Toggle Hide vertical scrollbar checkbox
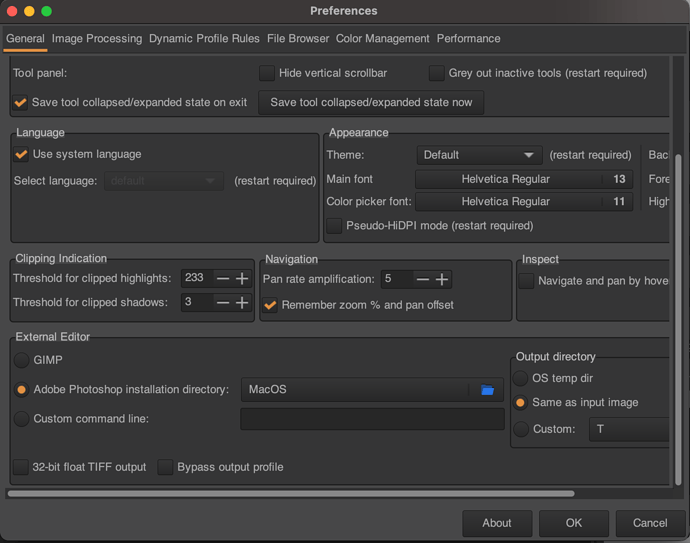Viewport: 690px width, 543px height. click(x=267, y=73)
